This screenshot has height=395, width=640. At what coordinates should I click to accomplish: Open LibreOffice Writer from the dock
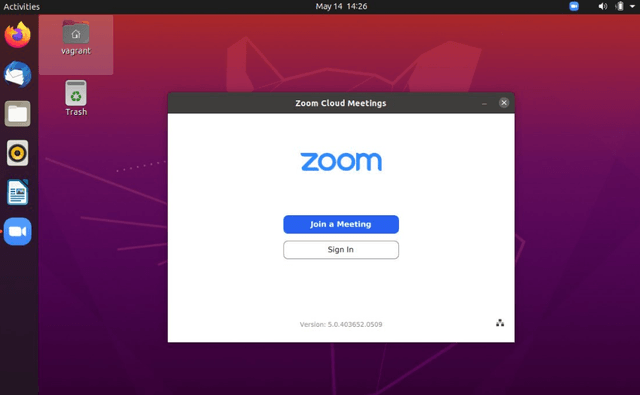click(18, 192)
